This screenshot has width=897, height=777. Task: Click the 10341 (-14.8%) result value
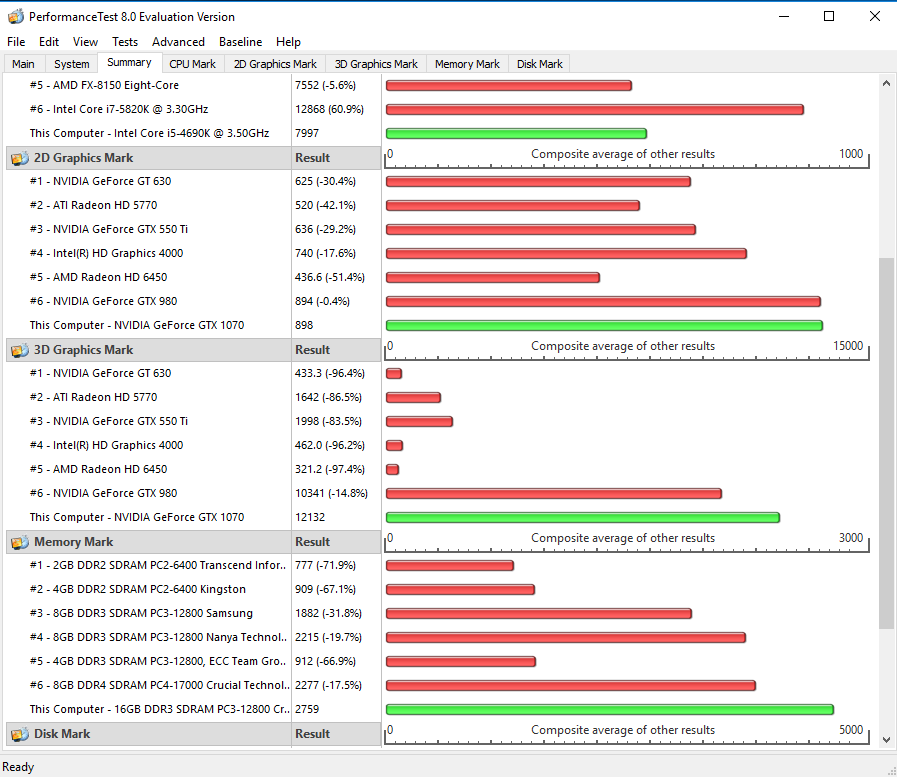331,493
